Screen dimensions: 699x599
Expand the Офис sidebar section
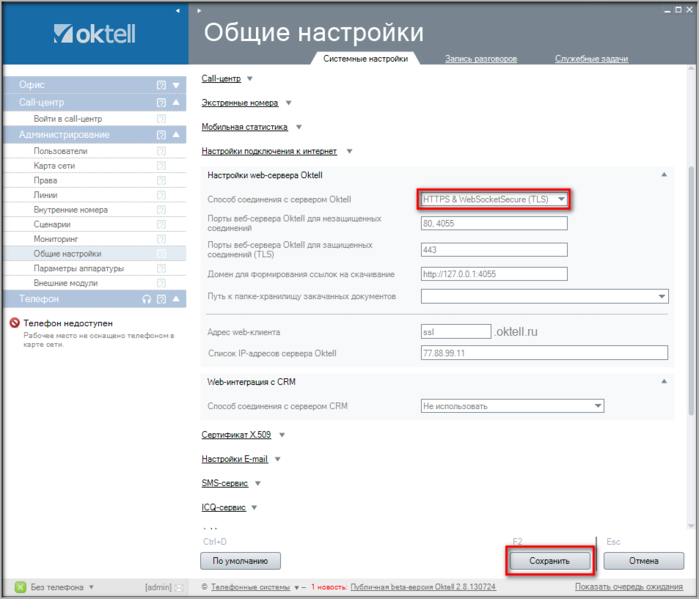point(176,85)
